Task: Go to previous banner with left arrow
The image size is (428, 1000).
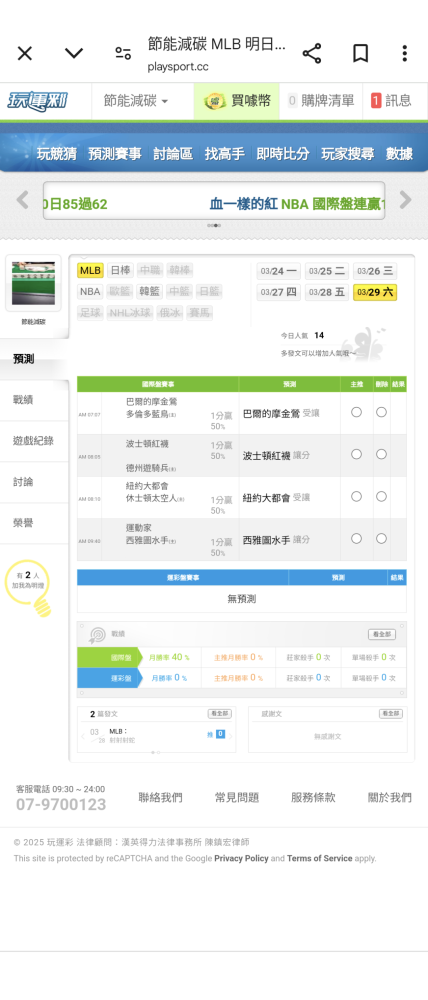Action: pyautogui.click(x=22, y=200)
